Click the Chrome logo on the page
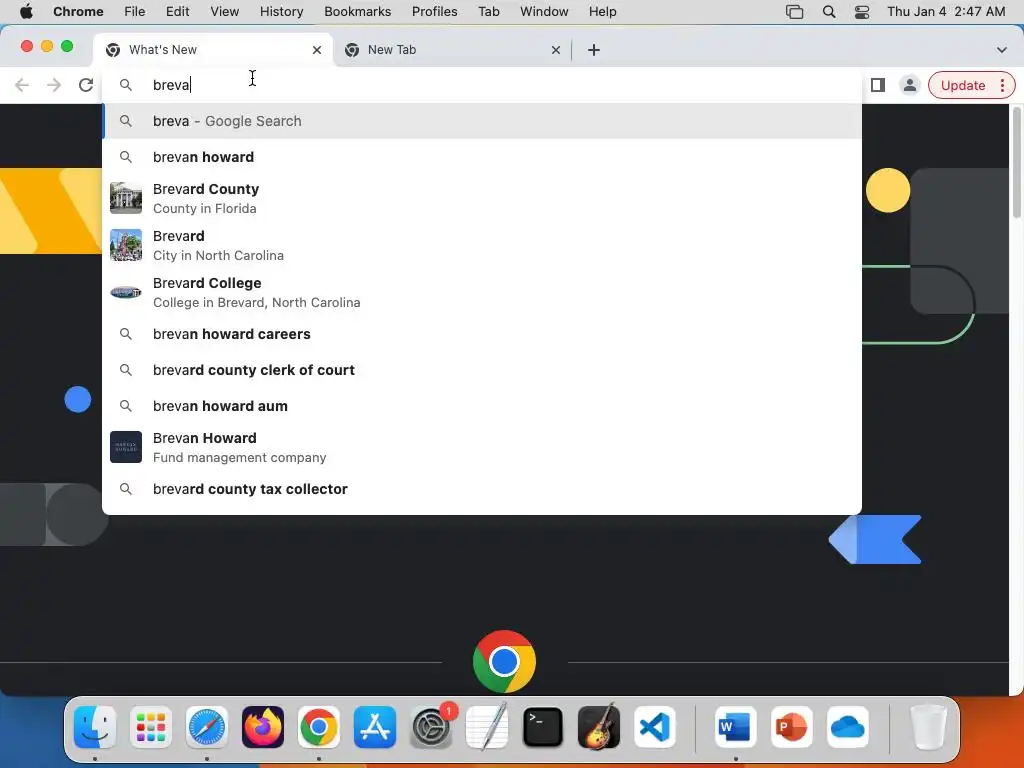The width and height of the screenshot is (1024, 768). (504, 662)
